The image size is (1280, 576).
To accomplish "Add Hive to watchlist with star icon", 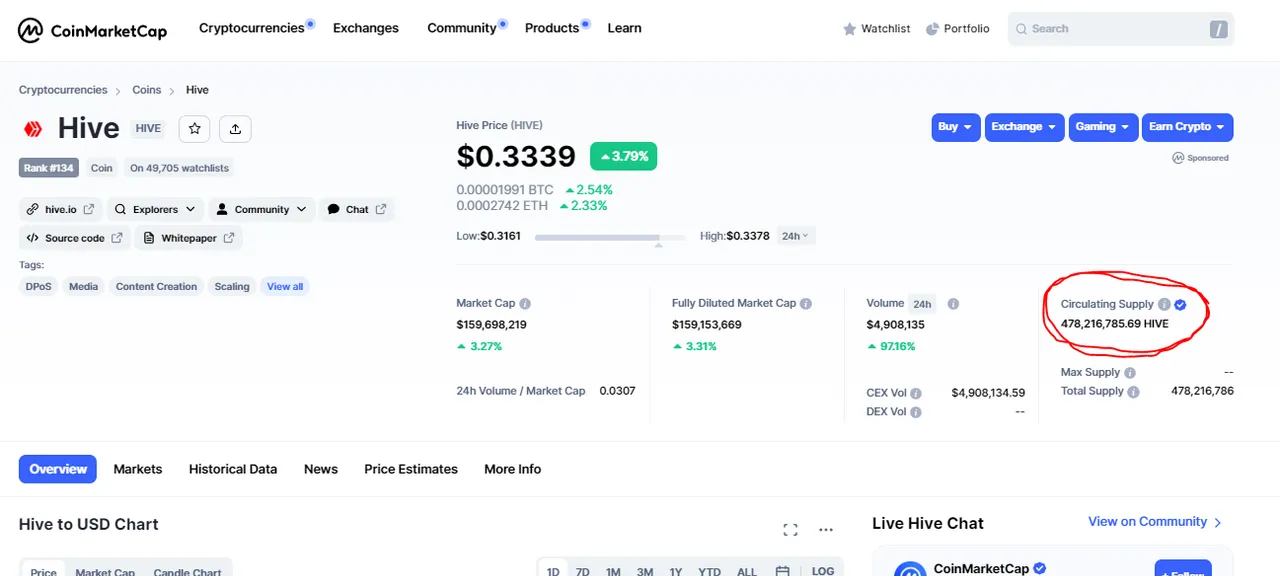I will pyautogui.click(x=195, y=128).
